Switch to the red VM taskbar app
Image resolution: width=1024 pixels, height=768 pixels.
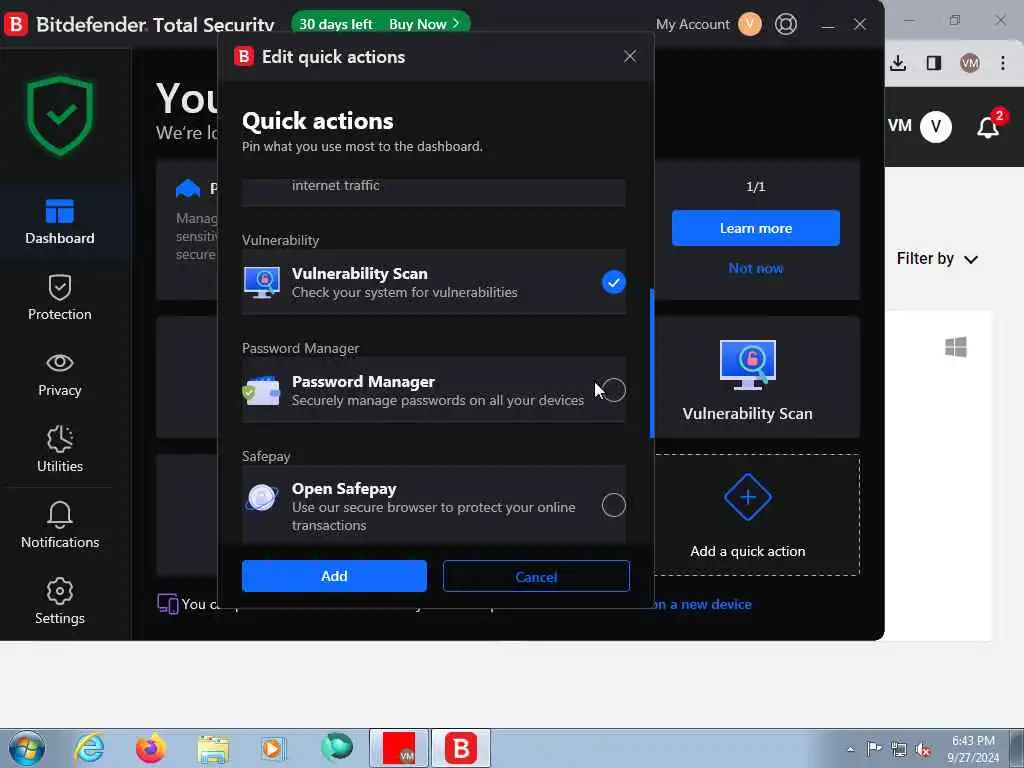click(x=399, y=748)
